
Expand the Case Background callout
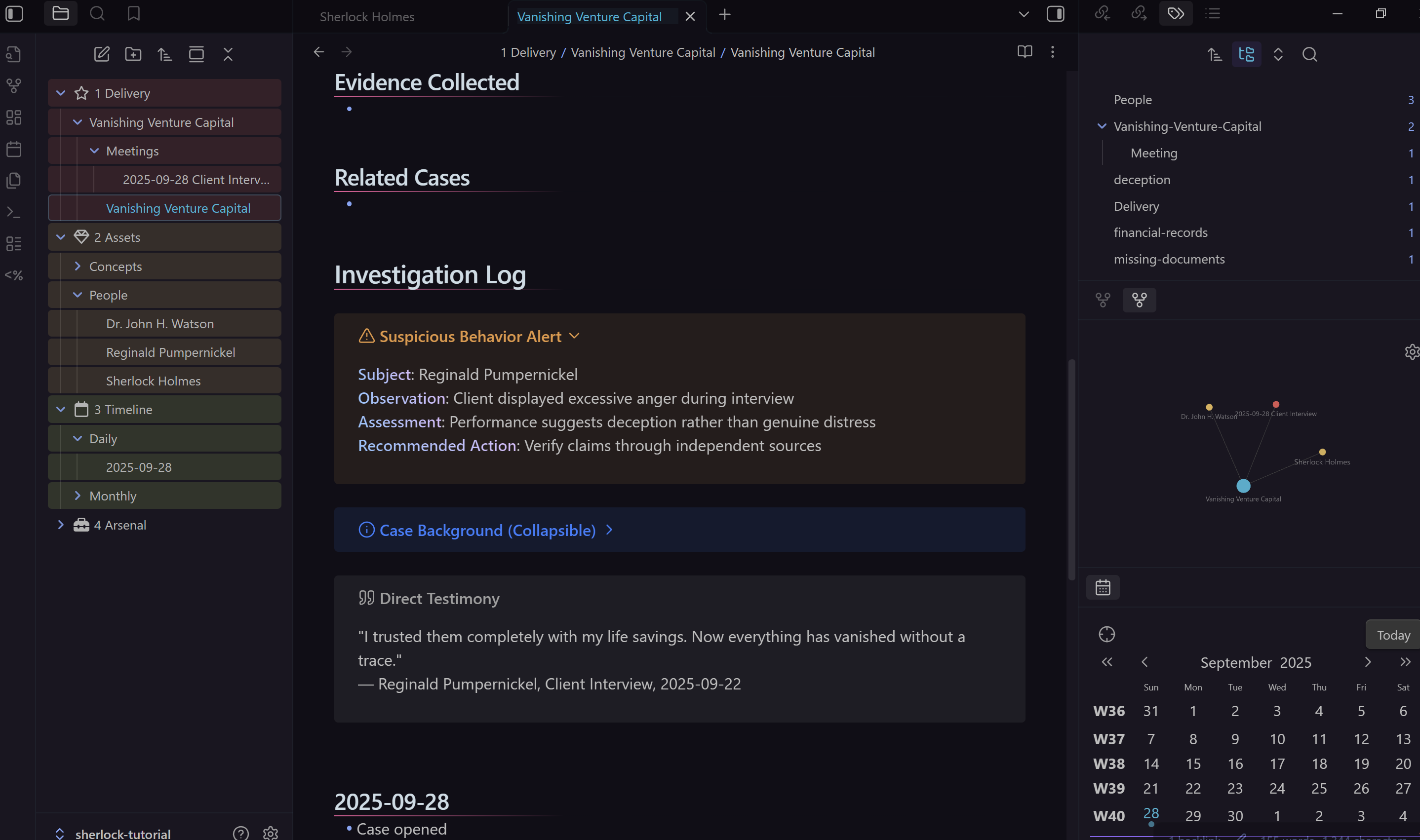pyautogui.click(x=609, y=530)
